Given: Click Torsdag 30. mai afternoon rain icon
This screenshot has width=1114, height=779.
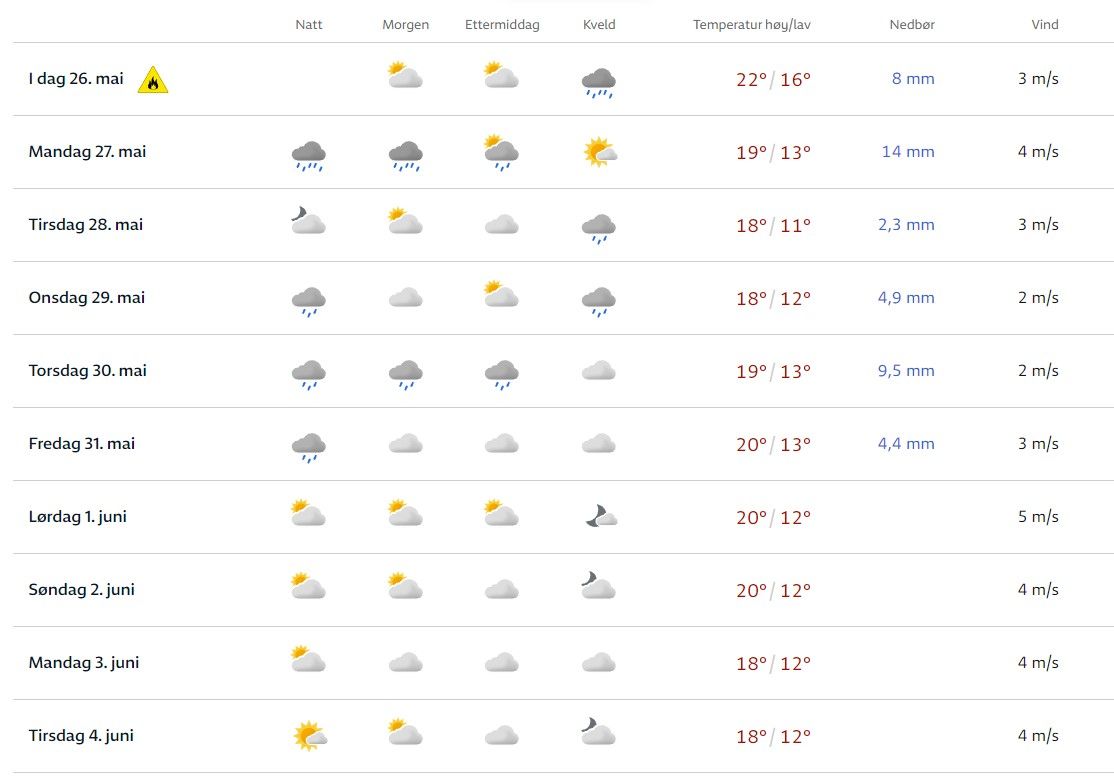Looking at the screenshot, I should (x=501, y=372).
